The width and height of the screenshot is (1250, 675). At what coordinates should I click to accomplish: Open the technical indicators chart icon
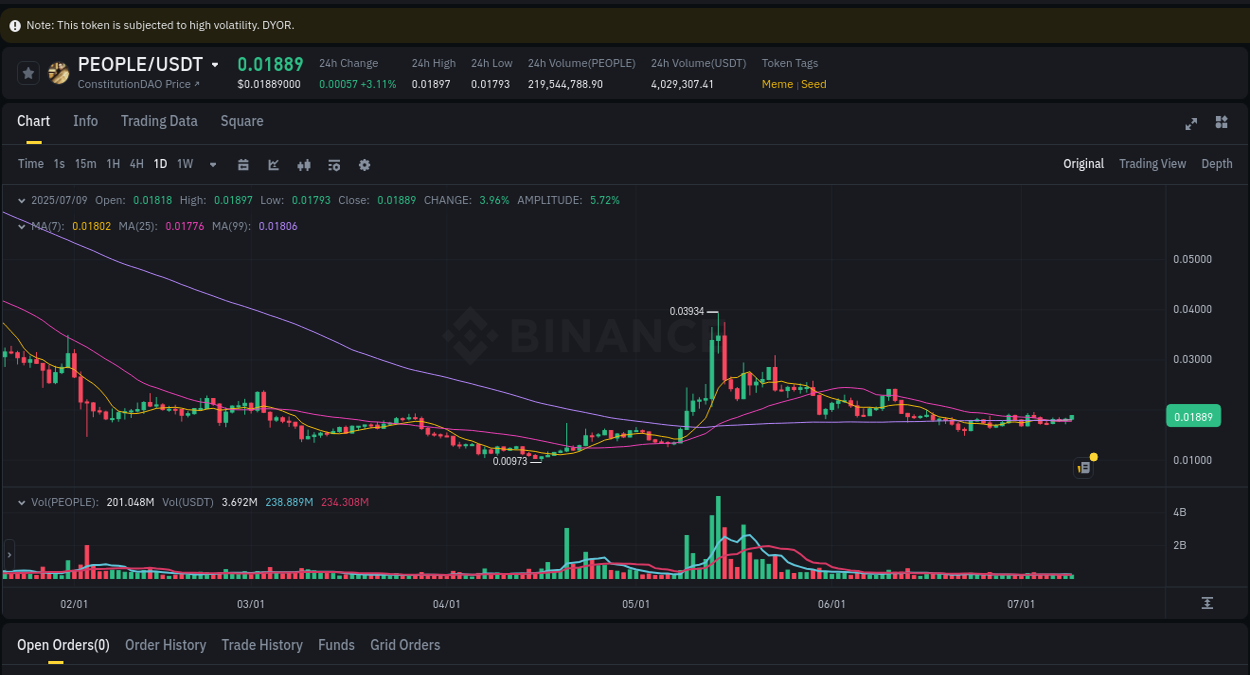273,164
